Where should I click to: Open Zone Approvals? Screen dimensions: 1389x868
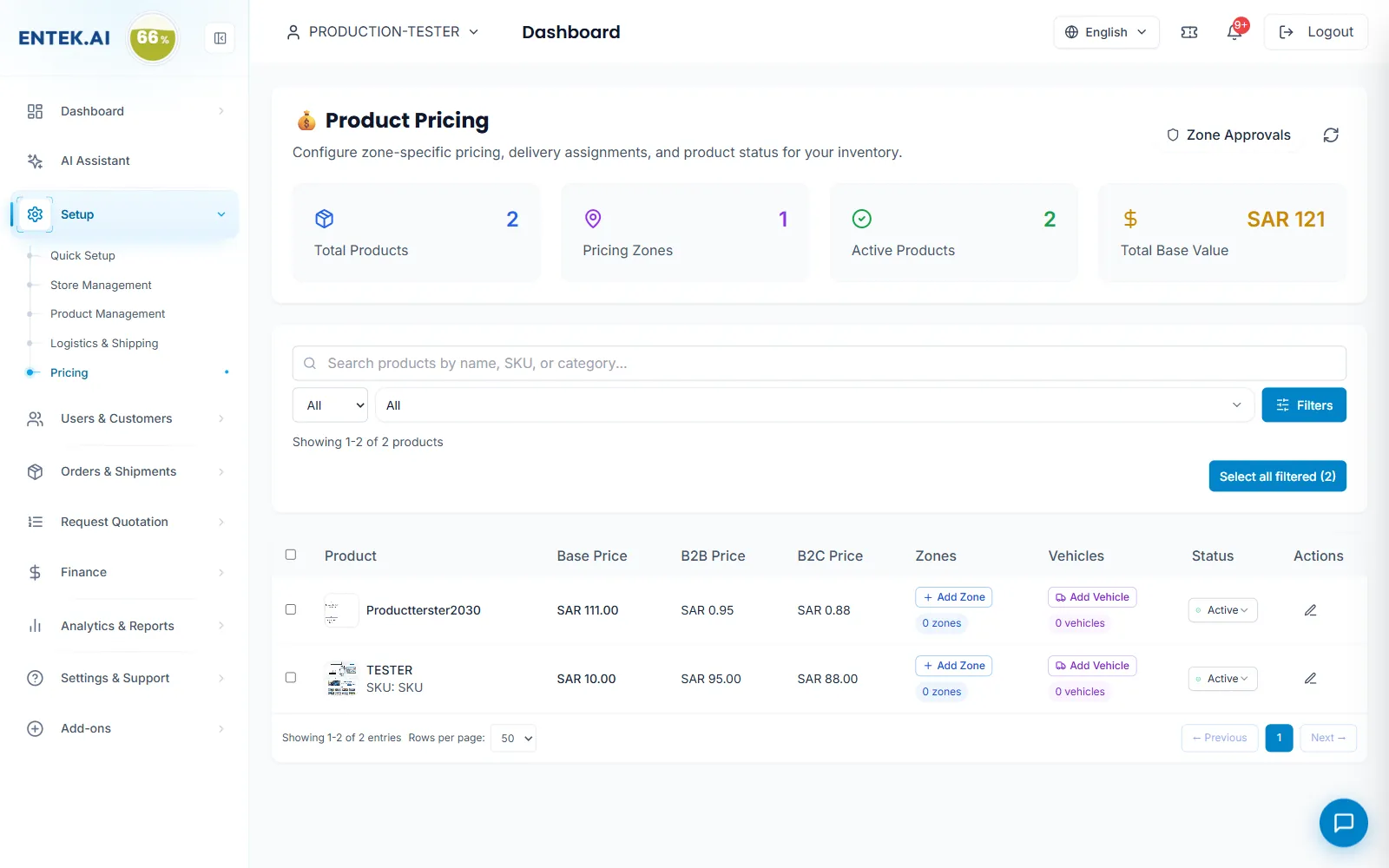pyautogui.click(x=1228, y=135)
